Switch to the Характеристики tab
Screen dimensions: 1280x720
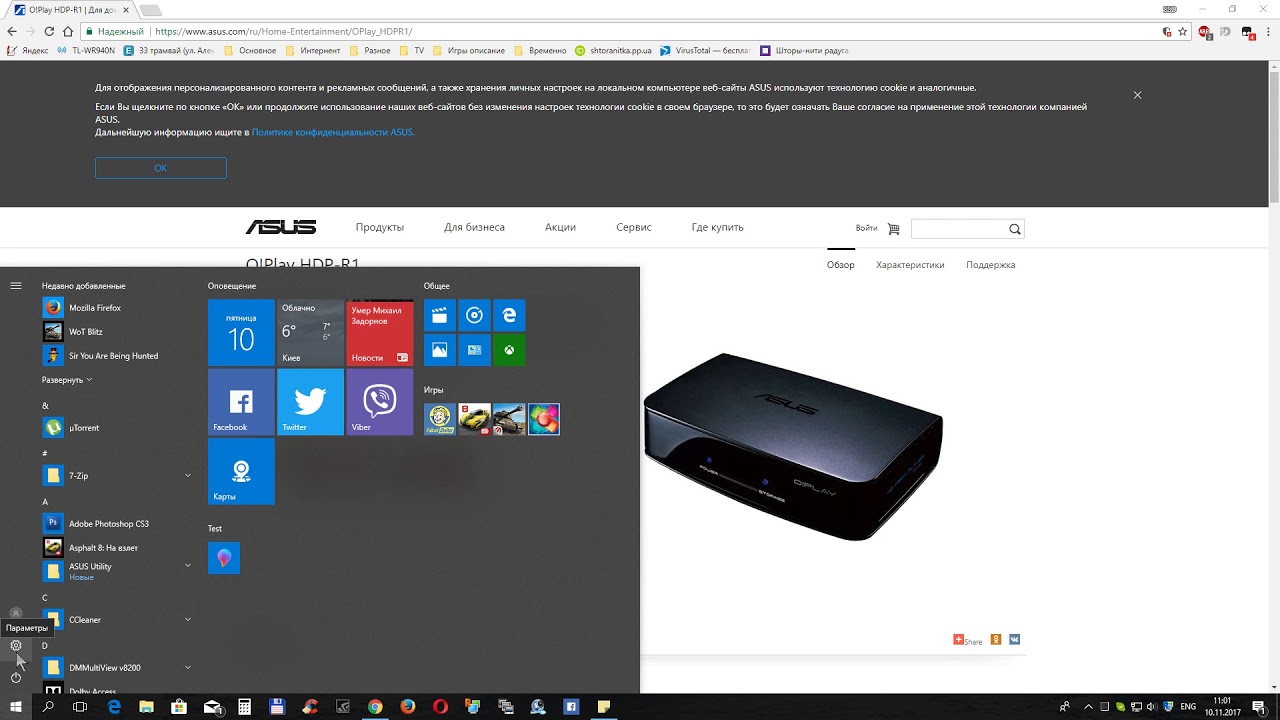[910, 265]
